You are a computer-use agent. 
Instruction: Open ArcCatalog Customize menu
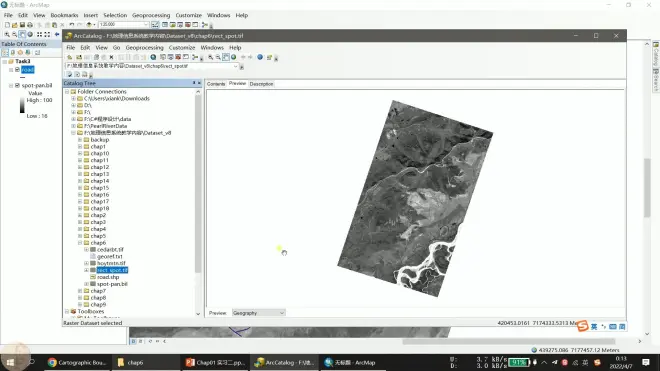point(182,48)
